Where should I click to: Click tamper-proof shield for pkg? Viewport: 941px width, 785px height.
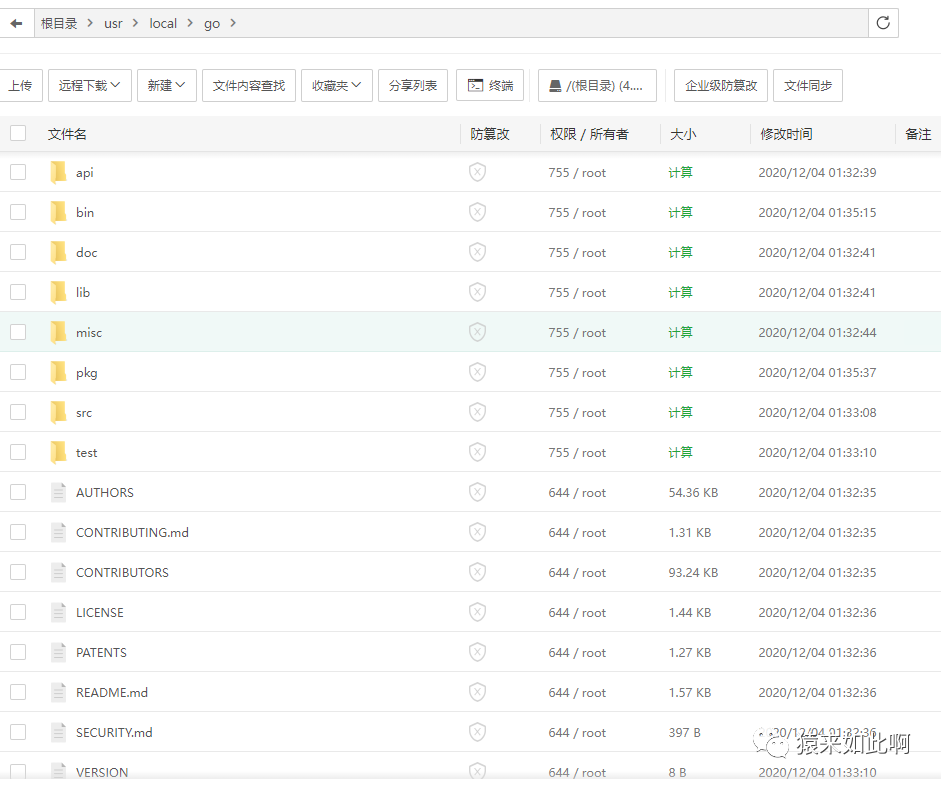(x=477, y=372)
